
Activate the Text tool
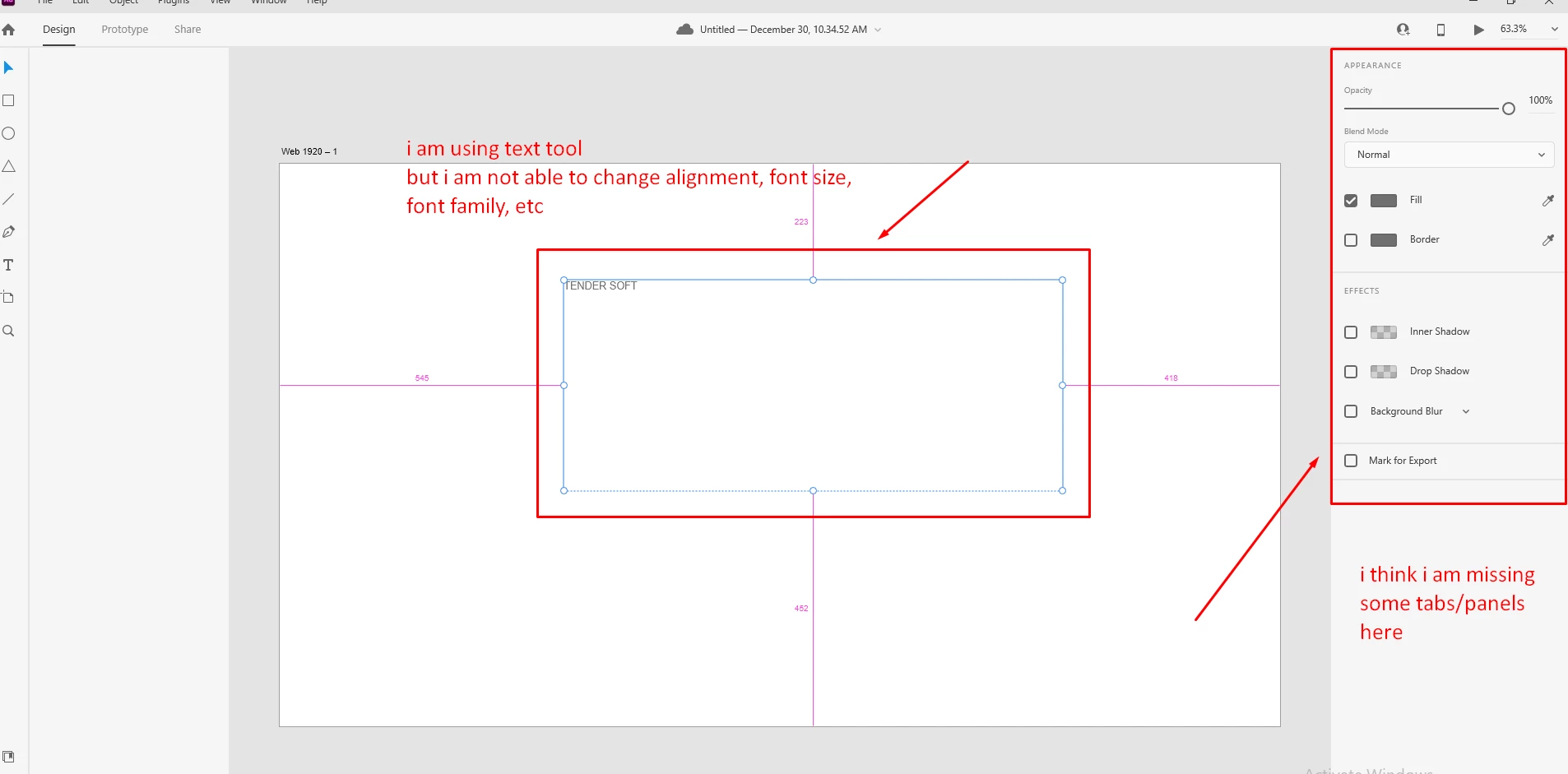tap(8, 265)
